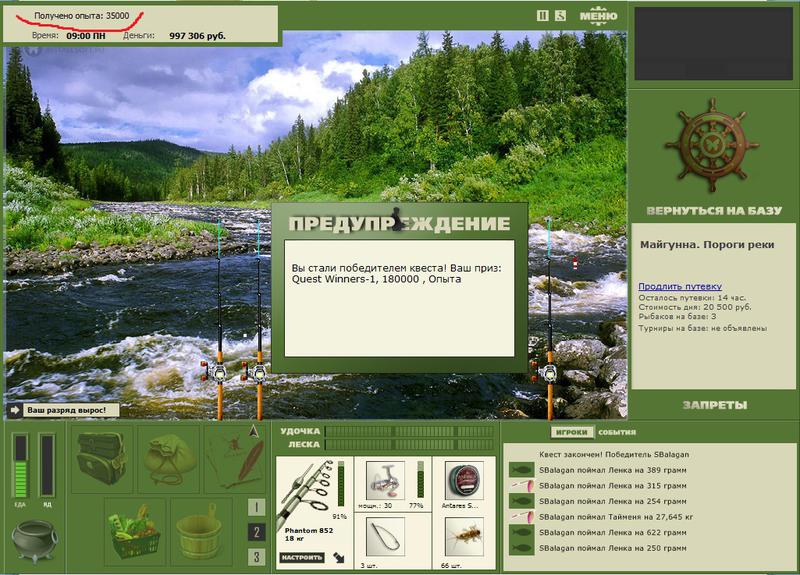
Task: Click the ЯД level bar
Action: click(47, 466)
